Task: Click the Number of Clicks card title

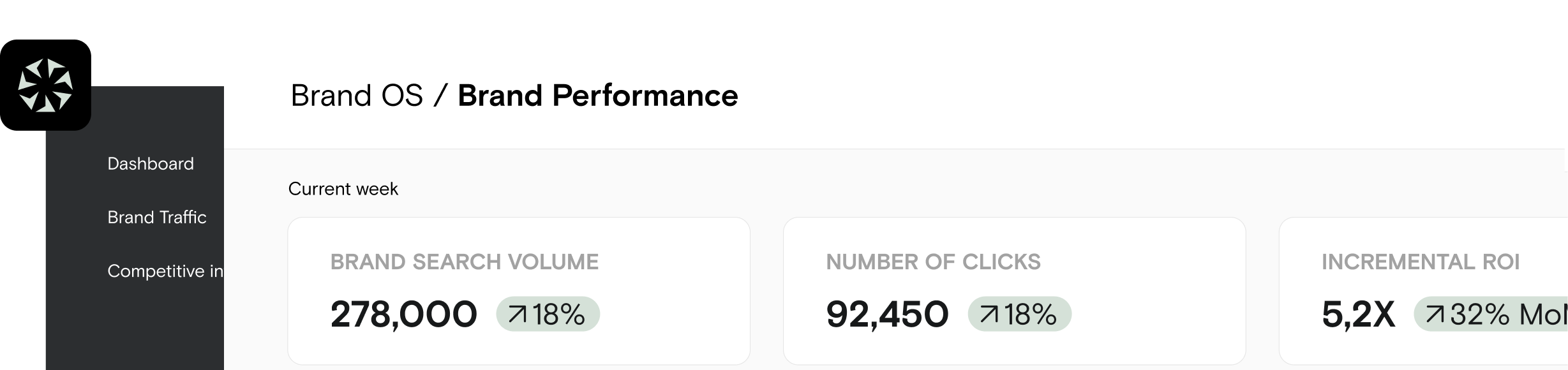Action: (933, 262)
